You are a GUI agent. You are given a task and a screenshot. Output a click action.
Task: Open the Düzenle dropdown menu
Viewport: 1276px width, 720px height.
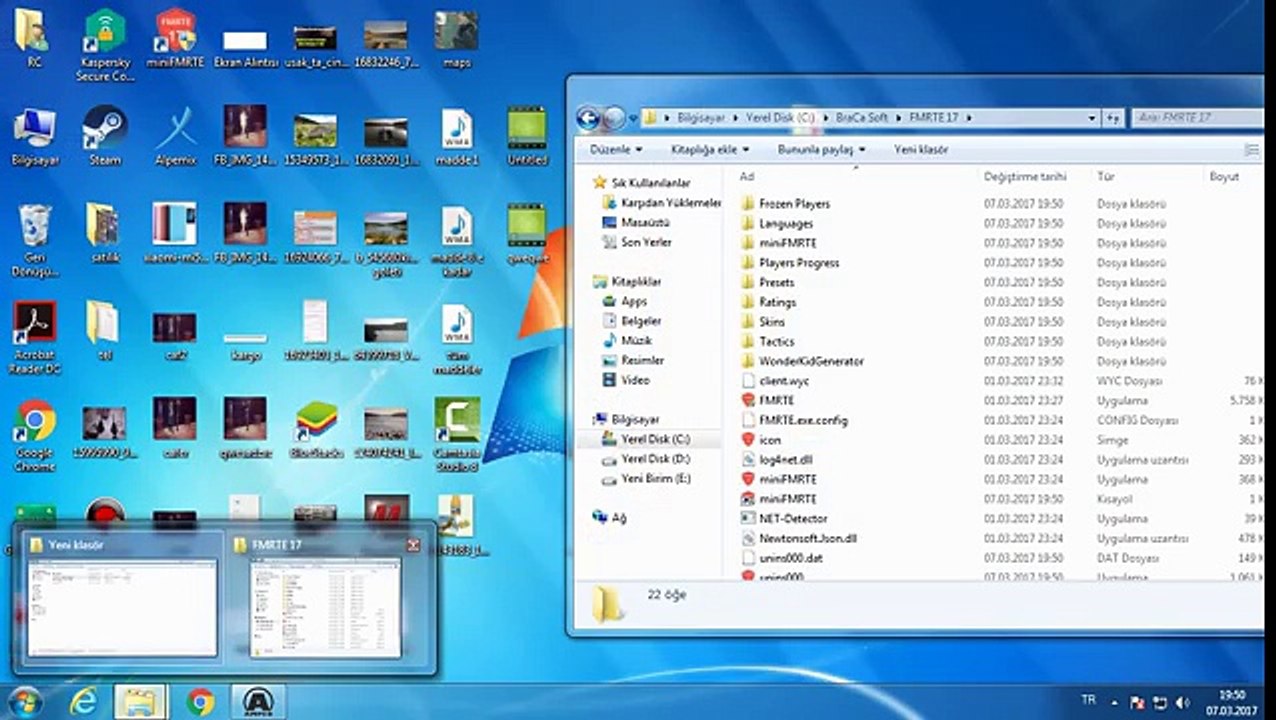(x=616, y=149)
